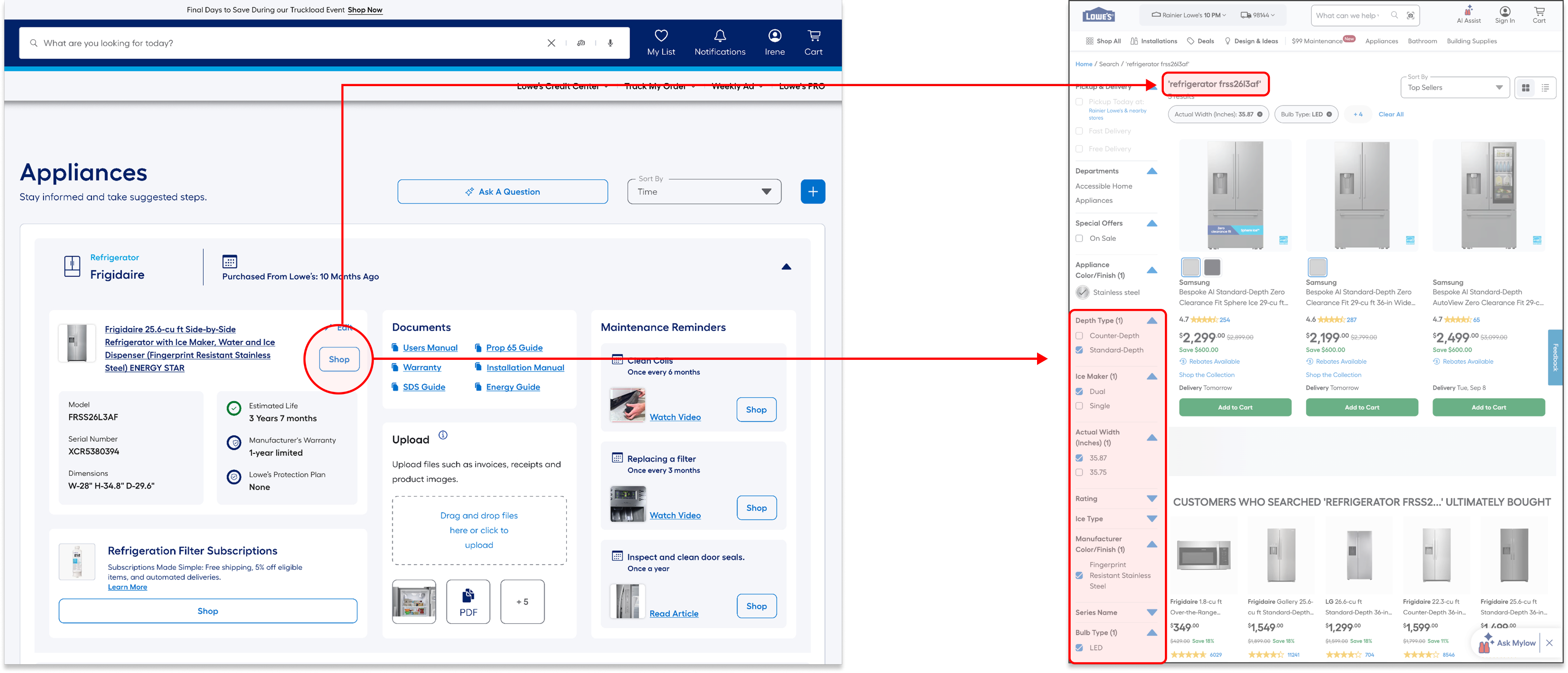Click Clear All filters link
Viewport: 1568px width, 673px height.
(x=1391, y=114)
